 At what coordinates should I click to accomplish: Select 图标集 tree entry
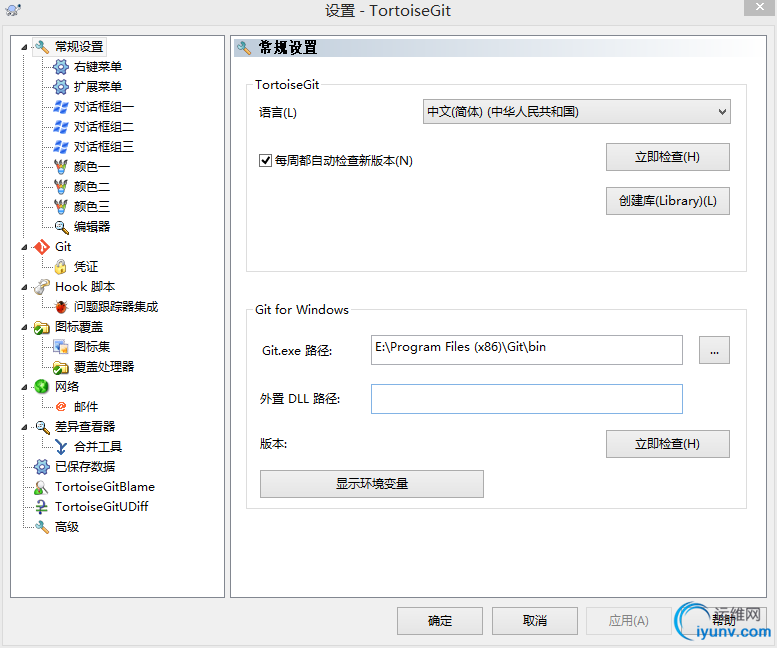tap(92, 347)
